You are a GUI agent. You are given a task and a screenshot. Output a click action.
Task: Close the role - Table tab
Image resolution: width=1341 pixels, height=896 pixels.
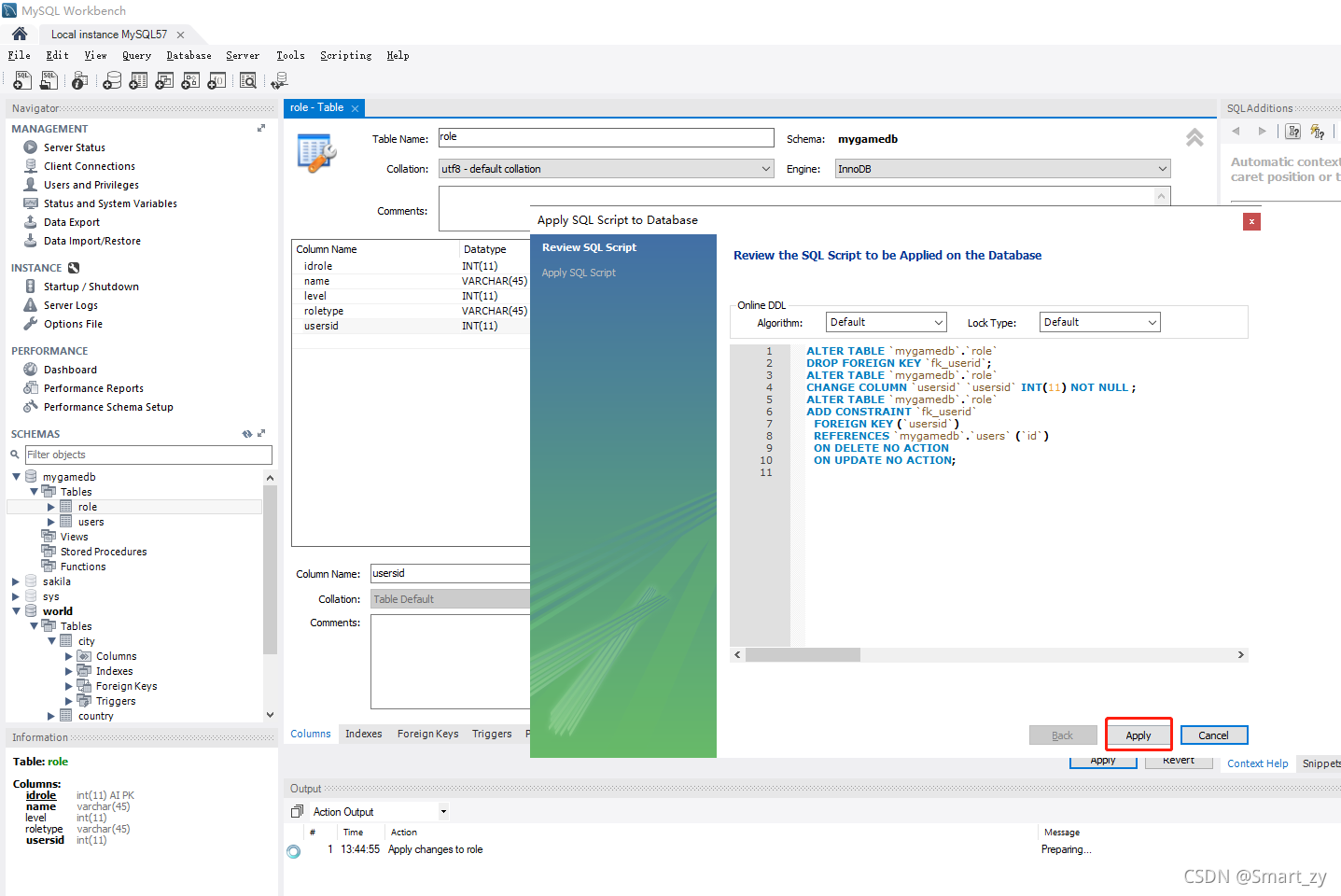pyautogui.click(x=355, y=108)
